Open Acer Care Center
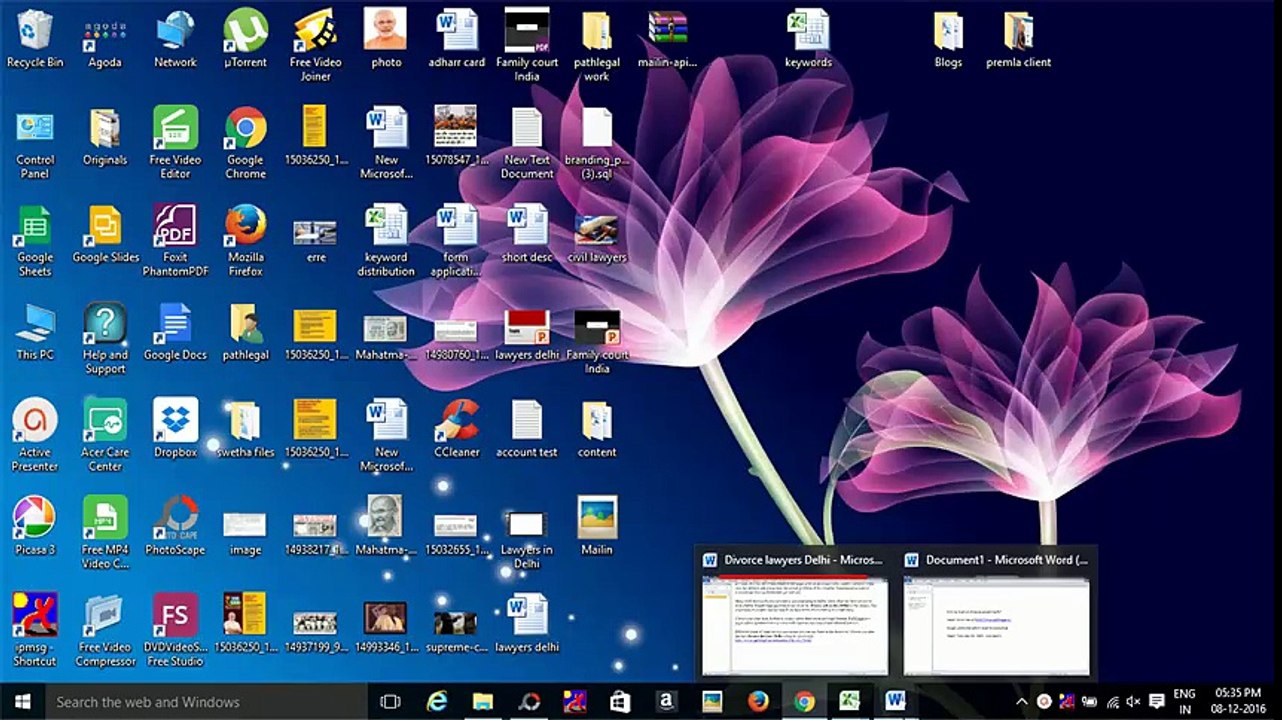The height and width of the screenshot is (720, 1282). point(105,435)
